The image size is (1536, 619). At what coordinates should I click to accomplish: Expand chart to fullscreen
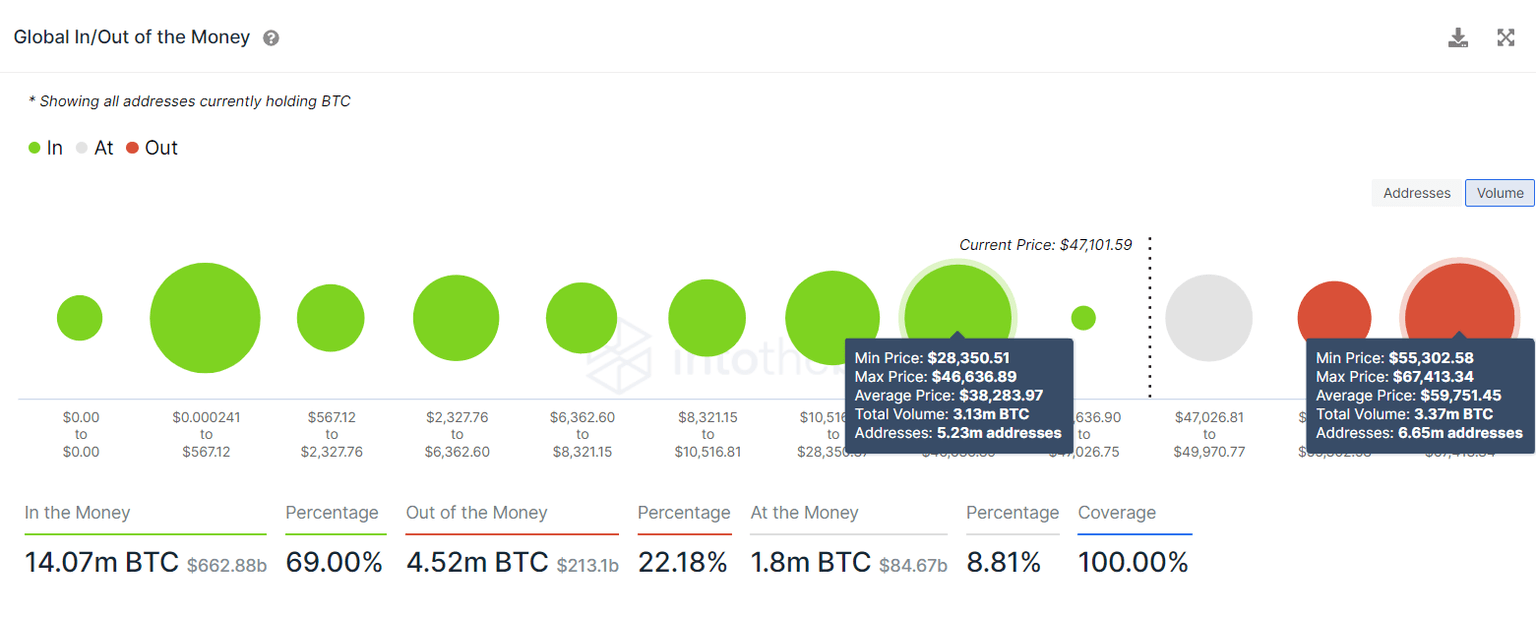1505,38
